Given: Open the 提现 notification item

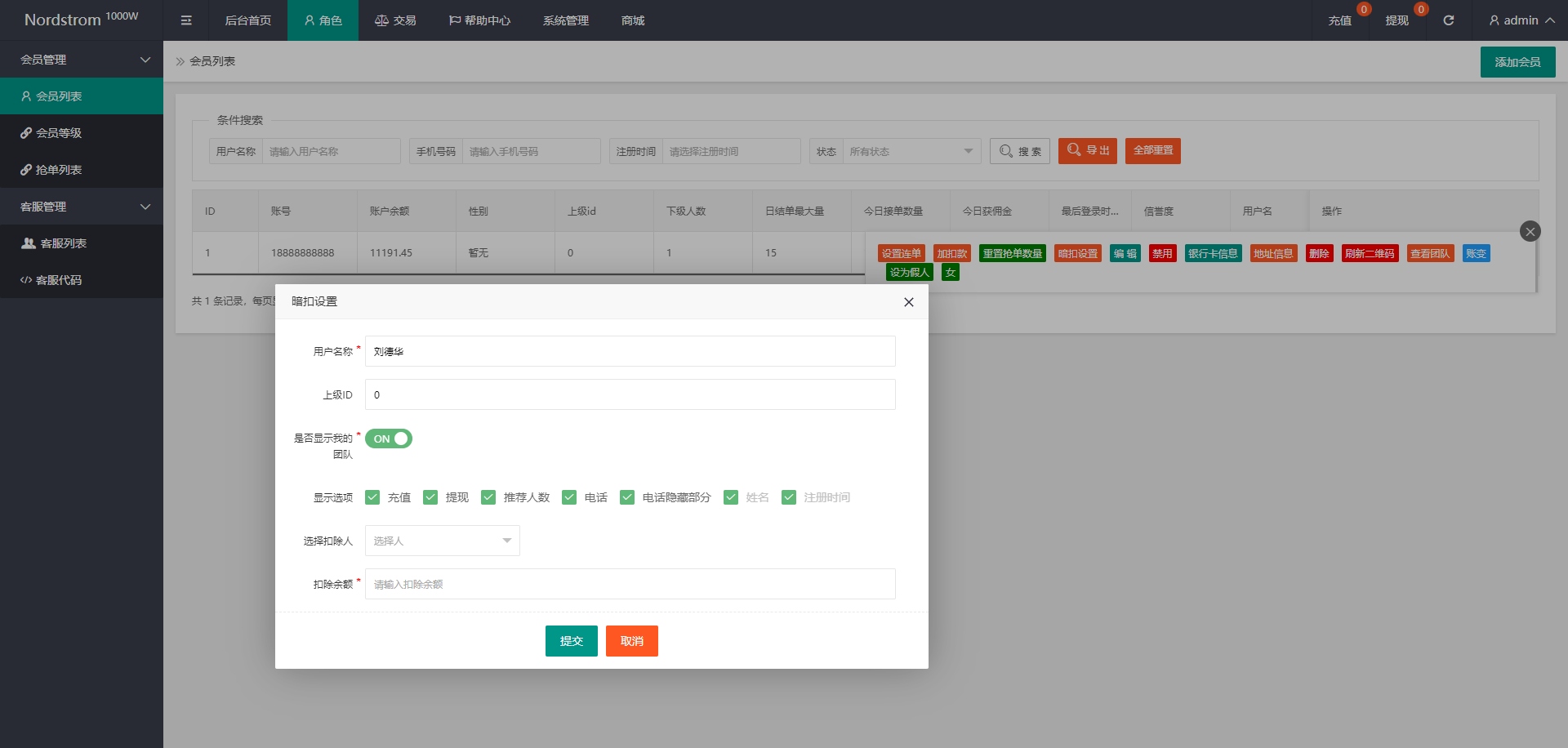Looking at the screenshot, I should (x=1396, y=20).
